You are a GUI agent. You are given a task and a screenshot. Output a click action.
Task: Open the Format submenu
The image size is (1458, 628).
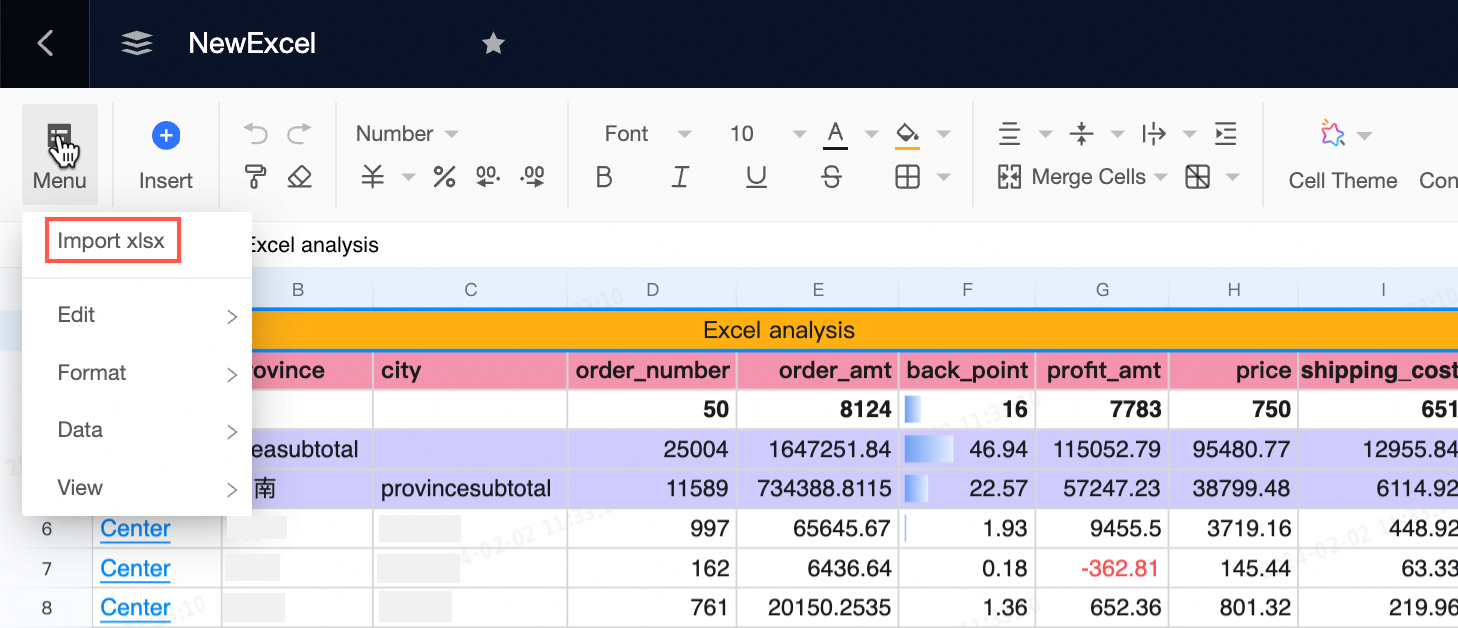pyautogui.click(x=137, y=373)
